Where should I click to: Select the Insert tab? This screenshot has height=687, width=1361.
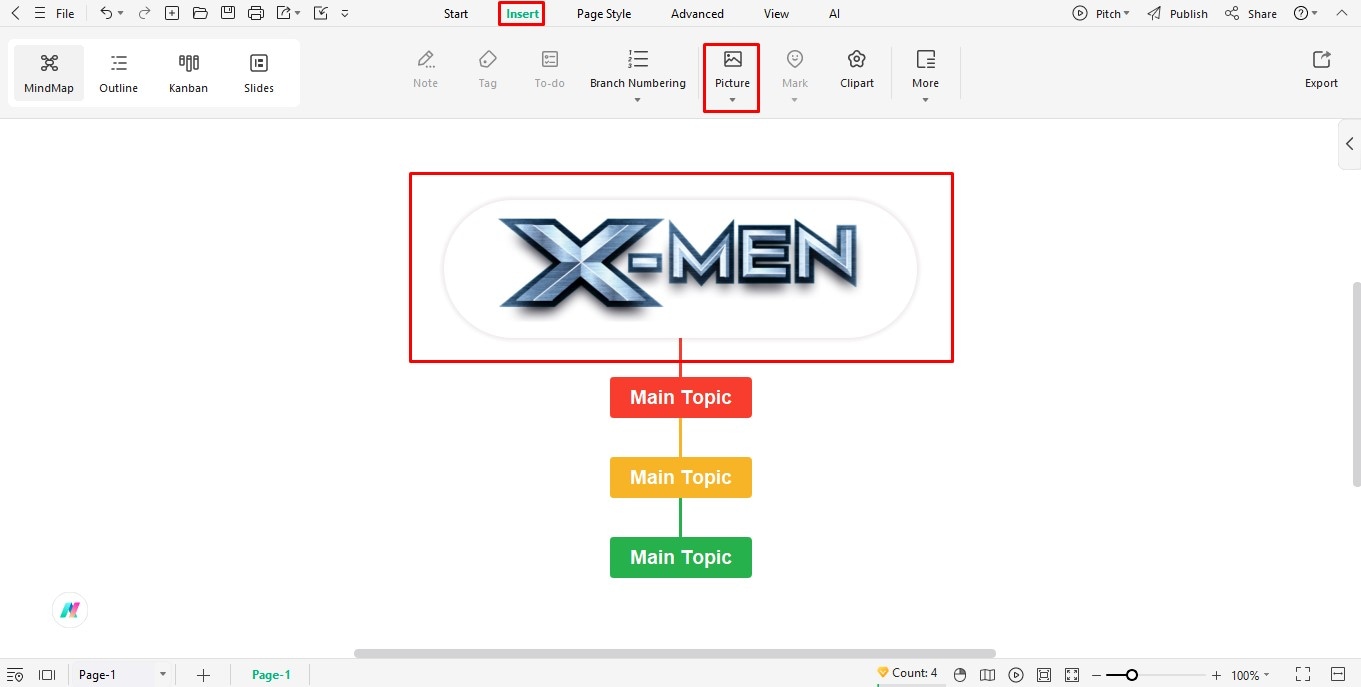click(x=522, y=14)
